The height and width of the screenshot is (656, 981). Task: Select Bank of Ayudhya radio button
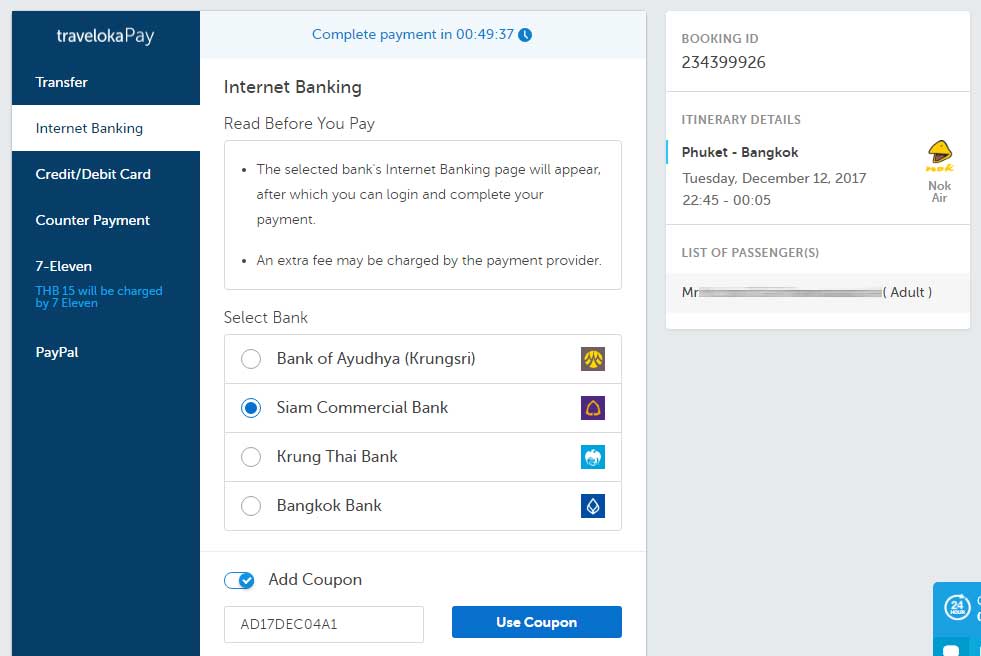252,359
